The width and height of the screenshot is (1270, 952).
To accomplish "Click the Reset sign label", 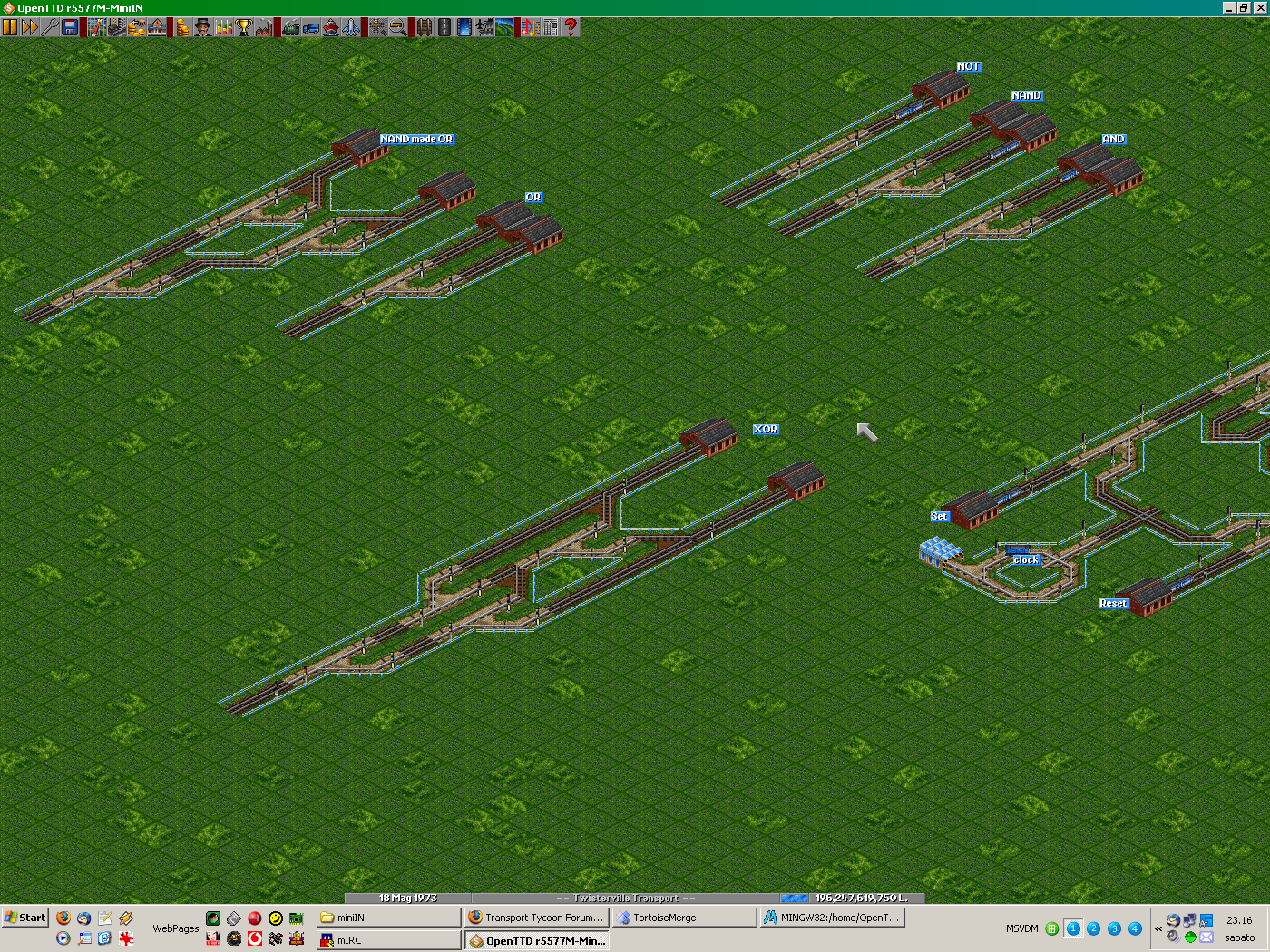I will tap(1113, 603).
